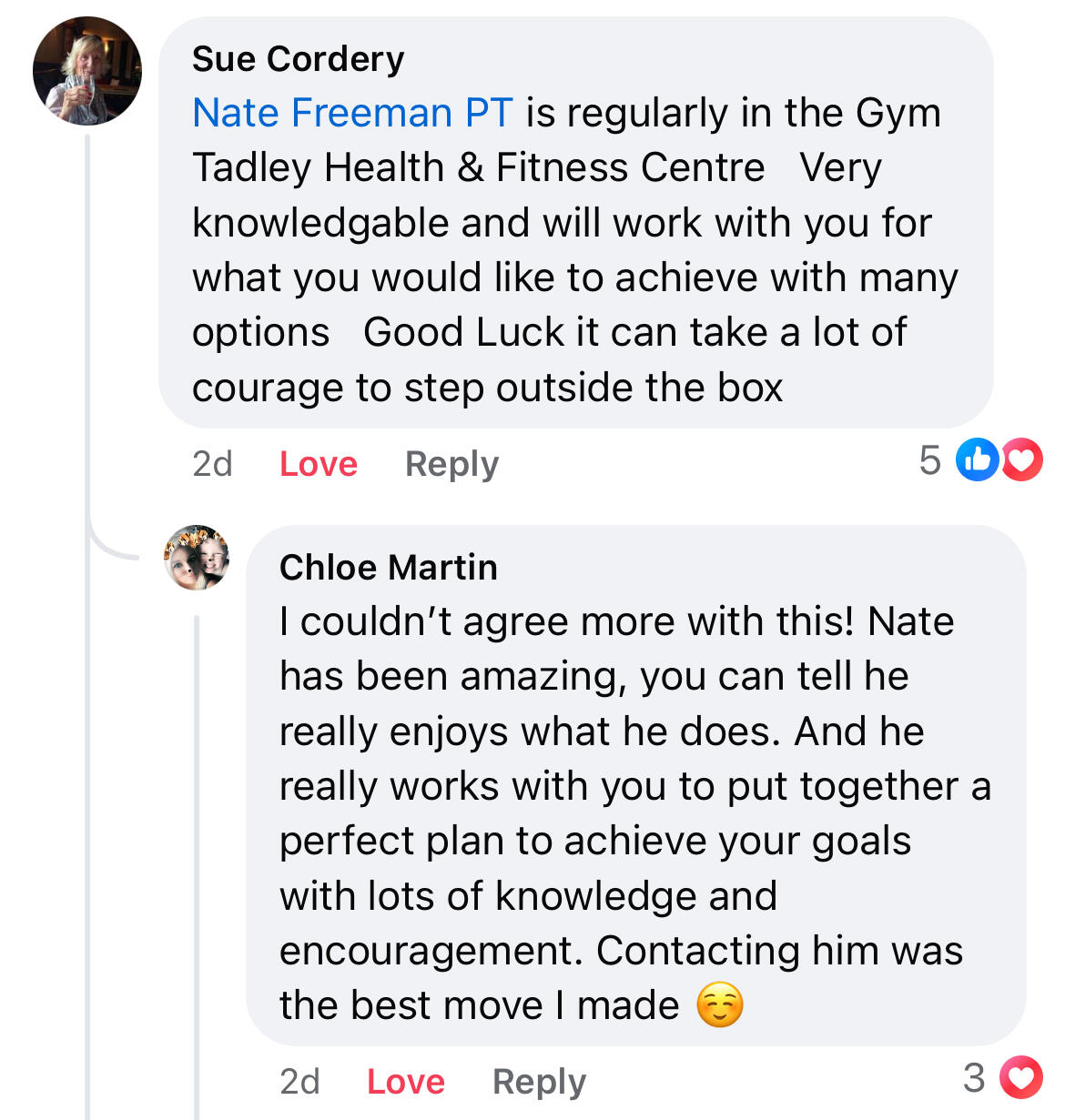
Task: Open the Nate Freeman PT mention link
Action: coord(352,113)
